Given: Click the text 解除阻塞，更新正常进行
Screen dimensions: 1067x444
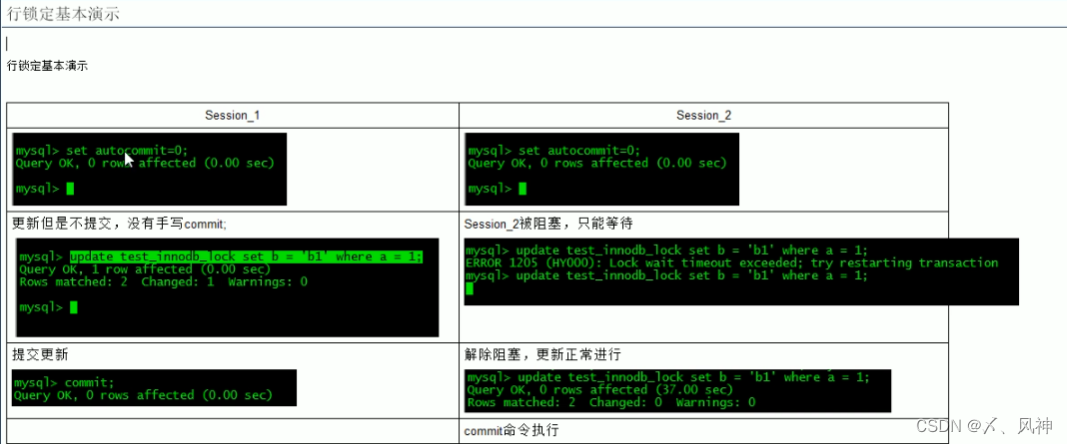Looking at the screenshot, I should tap(542, 355).
